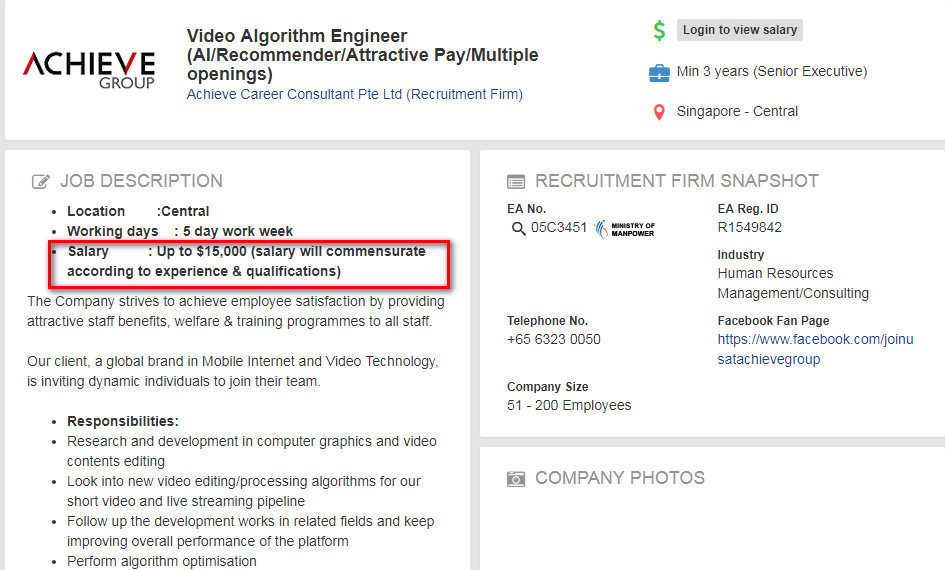
Task: Click the camera icon beside Company Photos
Action: click(x=516, y=479)
